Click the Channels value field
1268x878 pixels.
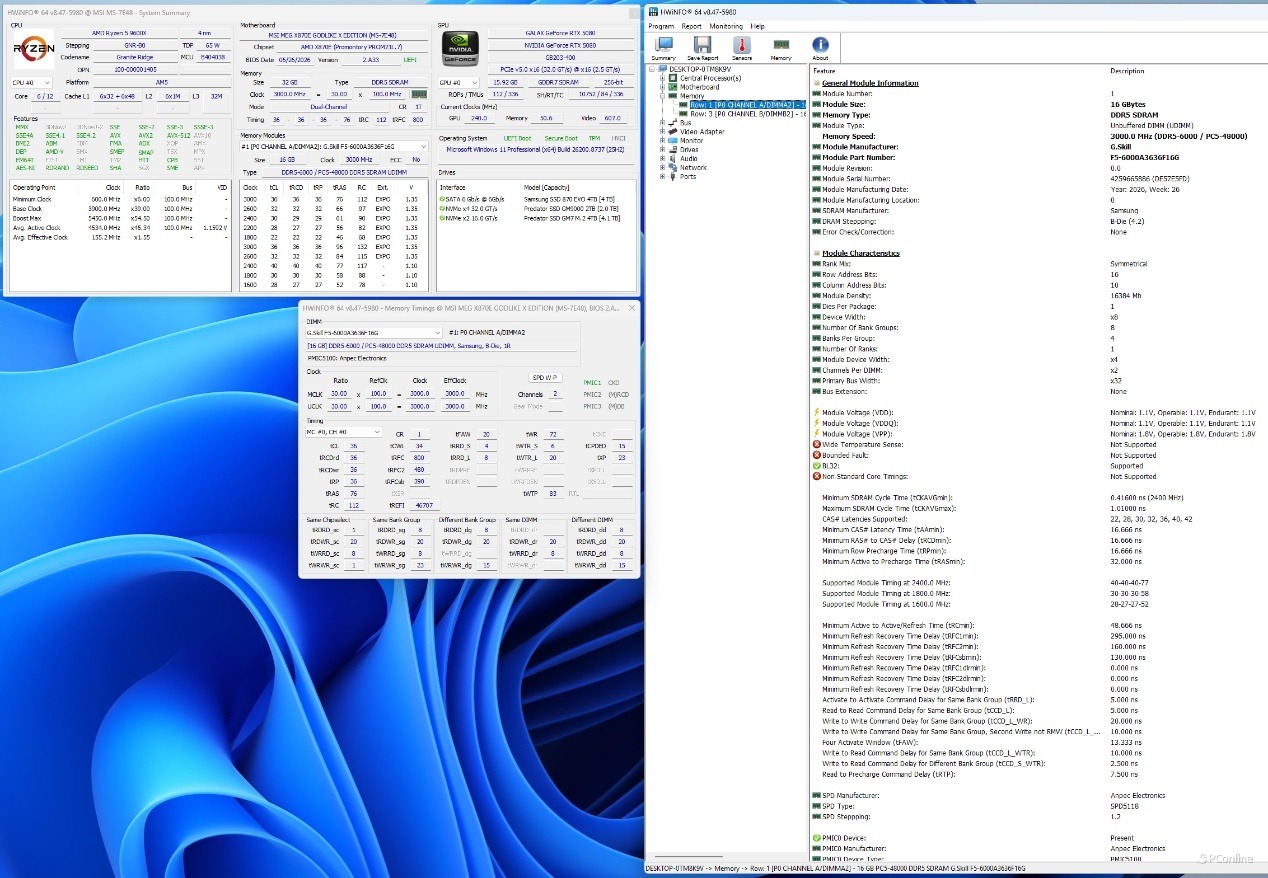click(x=555, y=393)
